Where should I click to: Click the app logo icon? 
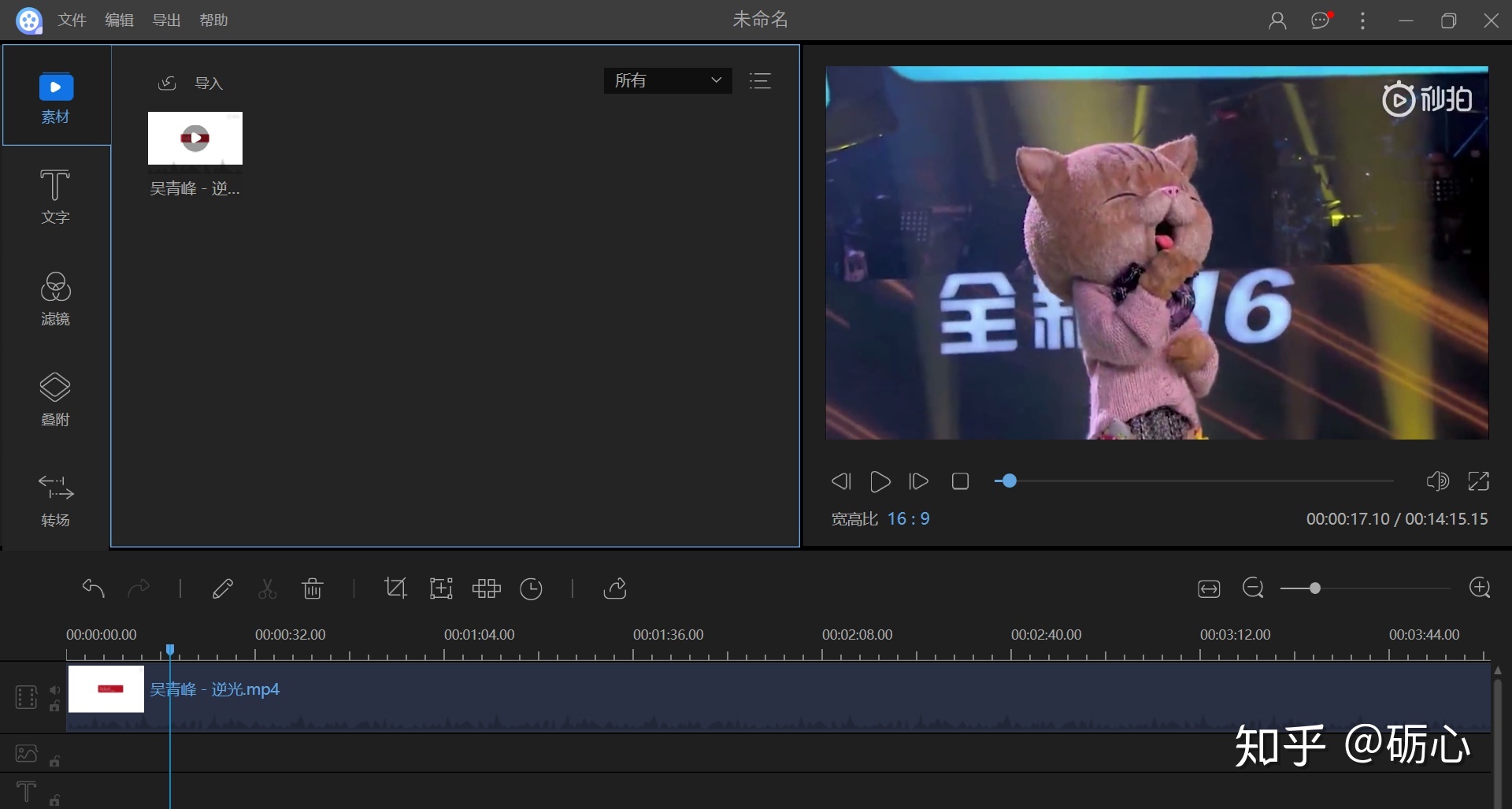pos(29,20)
